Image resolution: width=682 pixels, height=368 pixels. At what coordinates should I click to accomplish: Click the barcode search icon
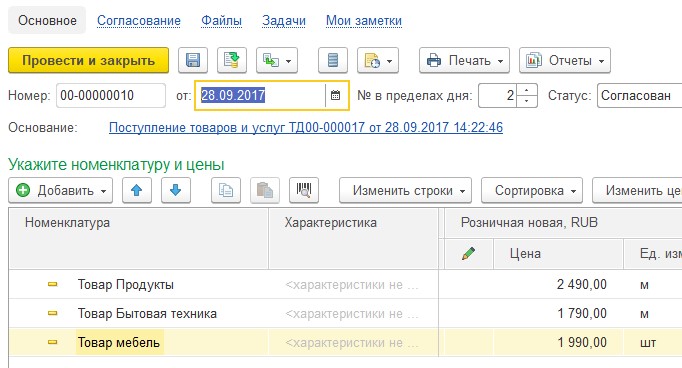tap(304, 190)
